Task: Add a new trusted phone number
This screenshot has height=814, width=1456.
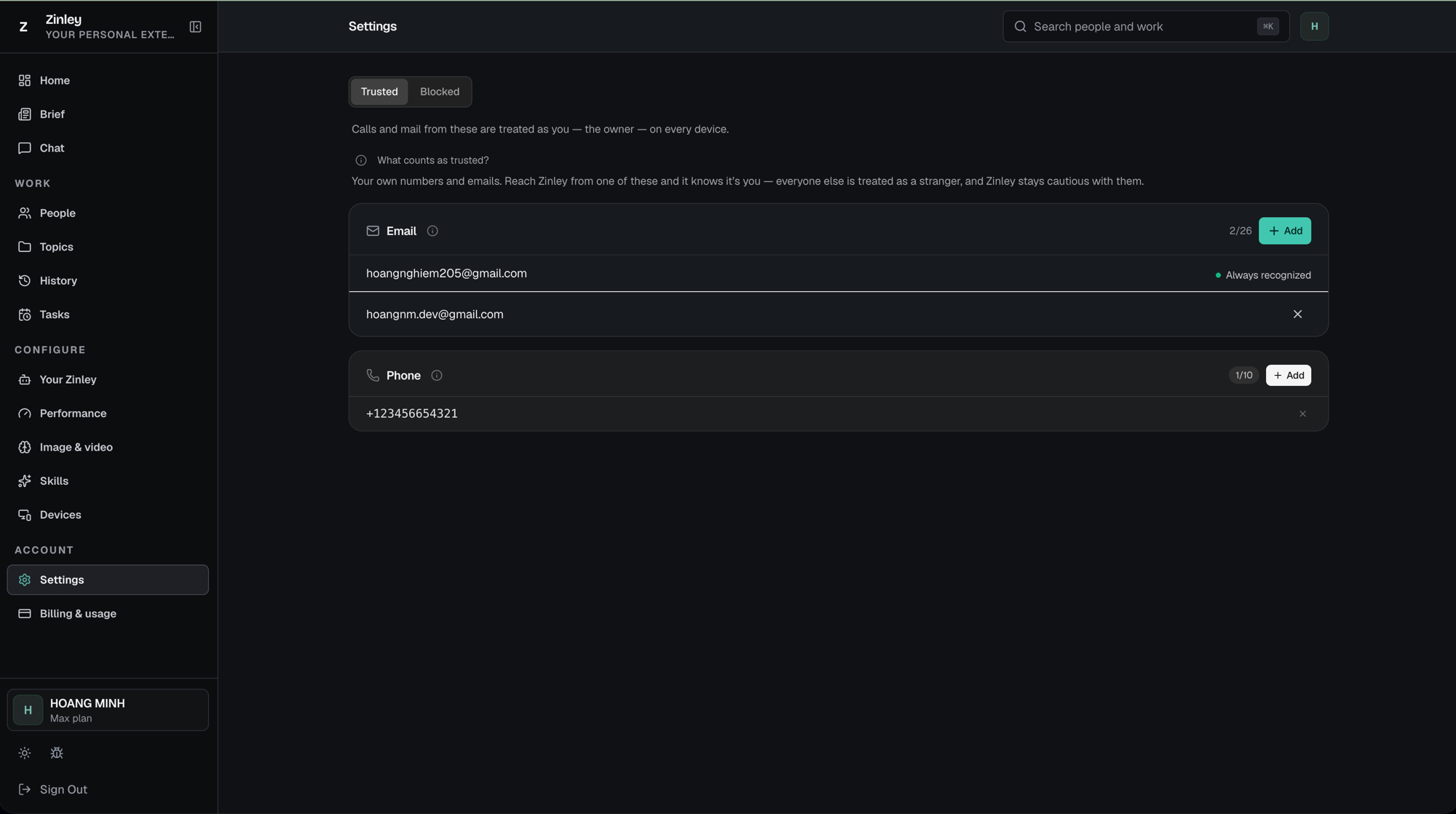Action: [1289, 376]
